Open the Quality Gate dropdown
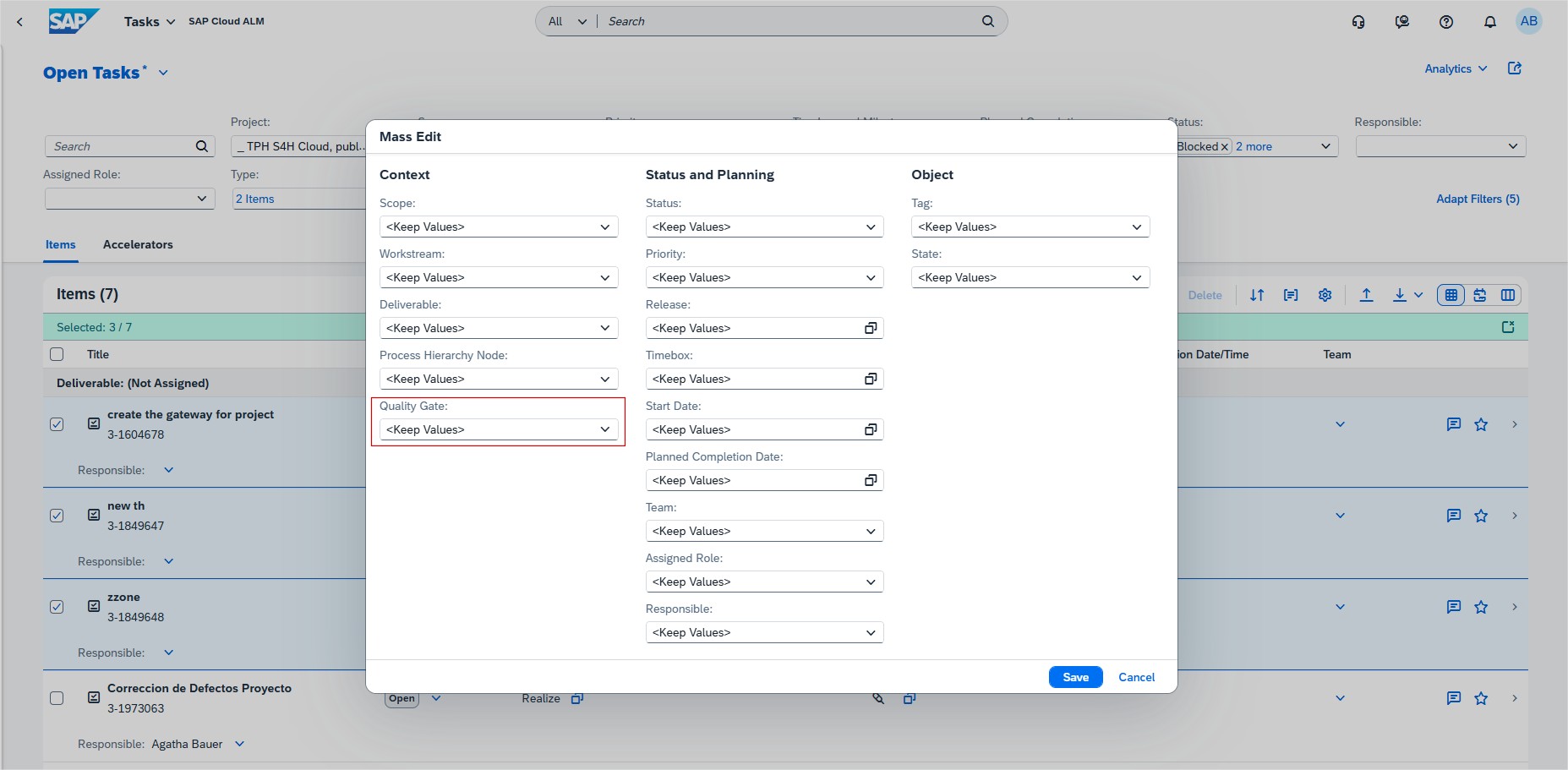 tap(498, 429)
